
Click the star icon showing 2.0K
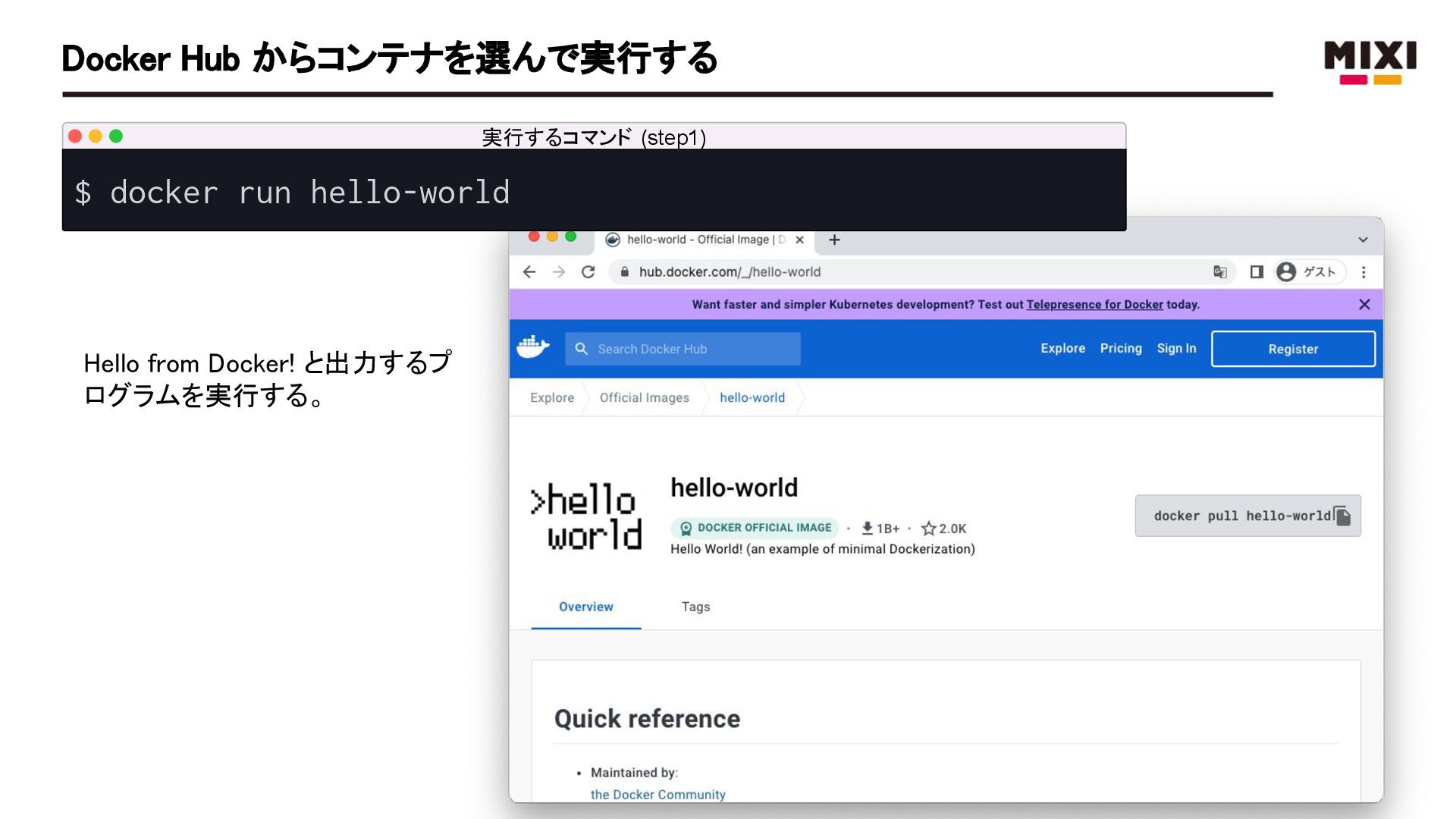coord(928,529)
